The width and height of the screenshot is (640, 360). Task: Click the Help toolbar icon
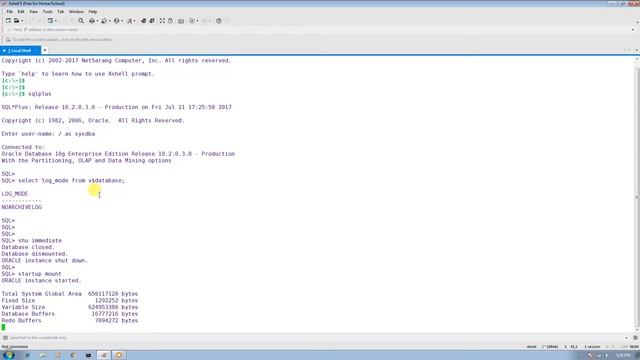pos(219,20)
